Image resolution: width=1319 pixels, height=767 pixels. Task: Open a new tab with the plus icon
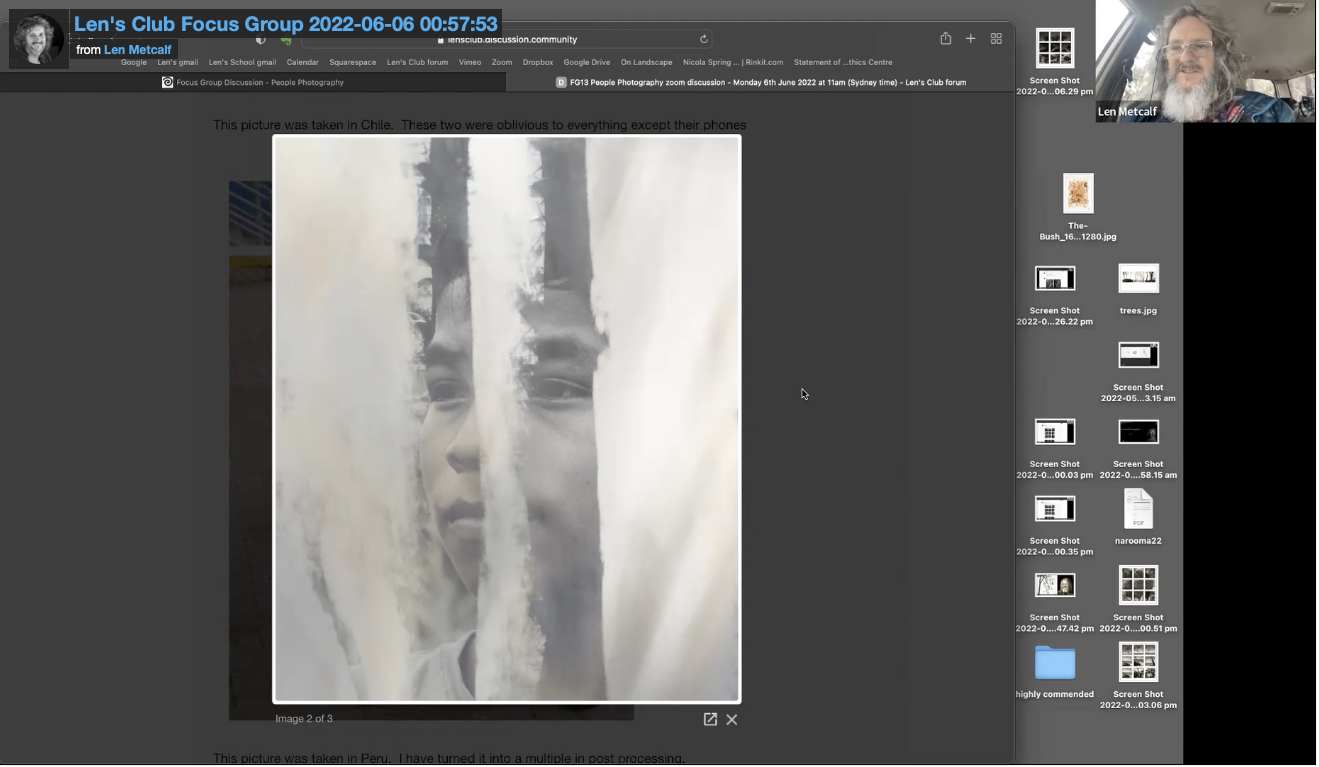point(970,38)
